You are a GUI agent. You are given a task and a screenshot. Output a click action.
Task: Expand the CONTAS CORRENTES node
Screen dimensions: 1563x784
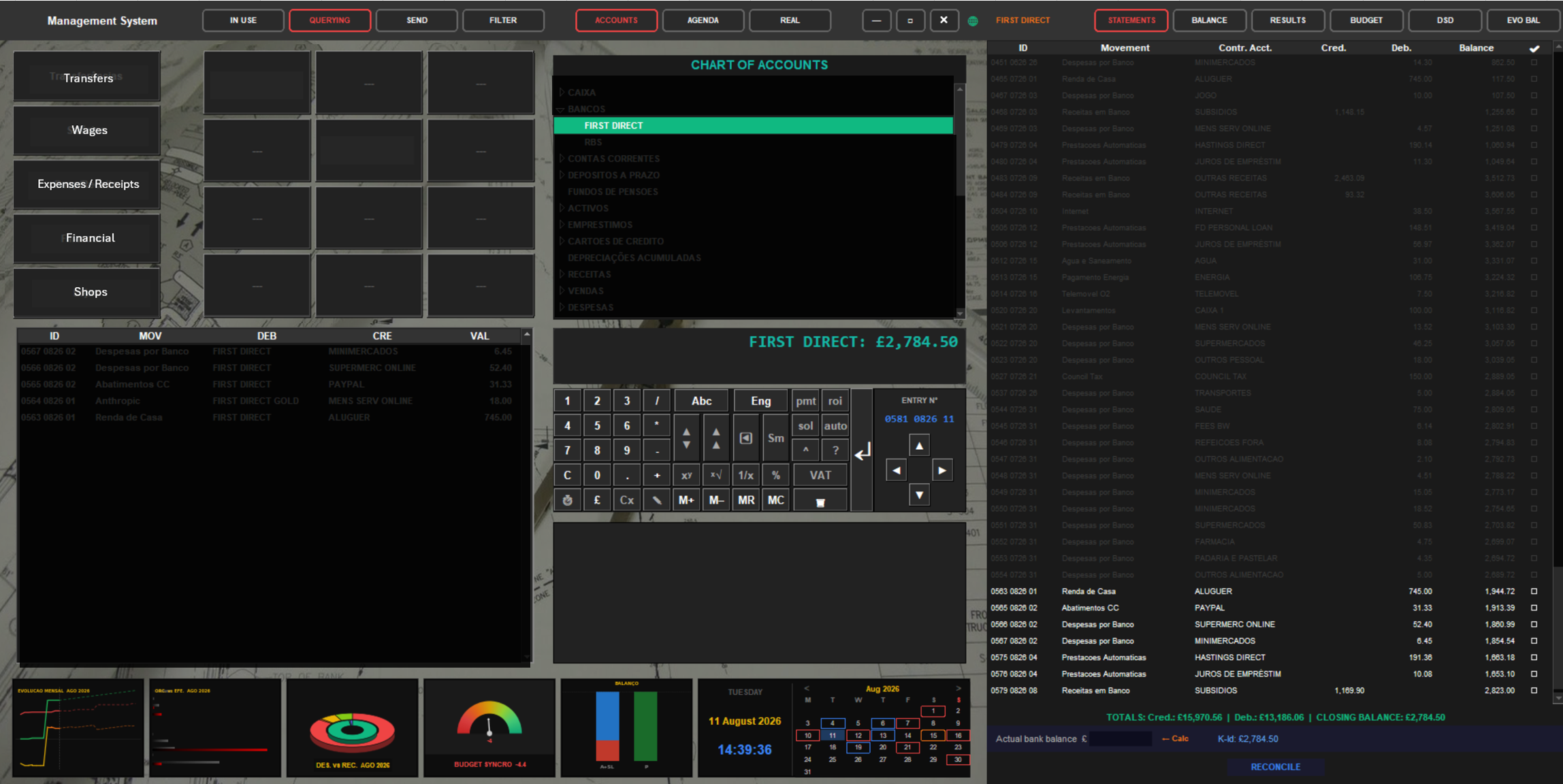pos(562,159)
